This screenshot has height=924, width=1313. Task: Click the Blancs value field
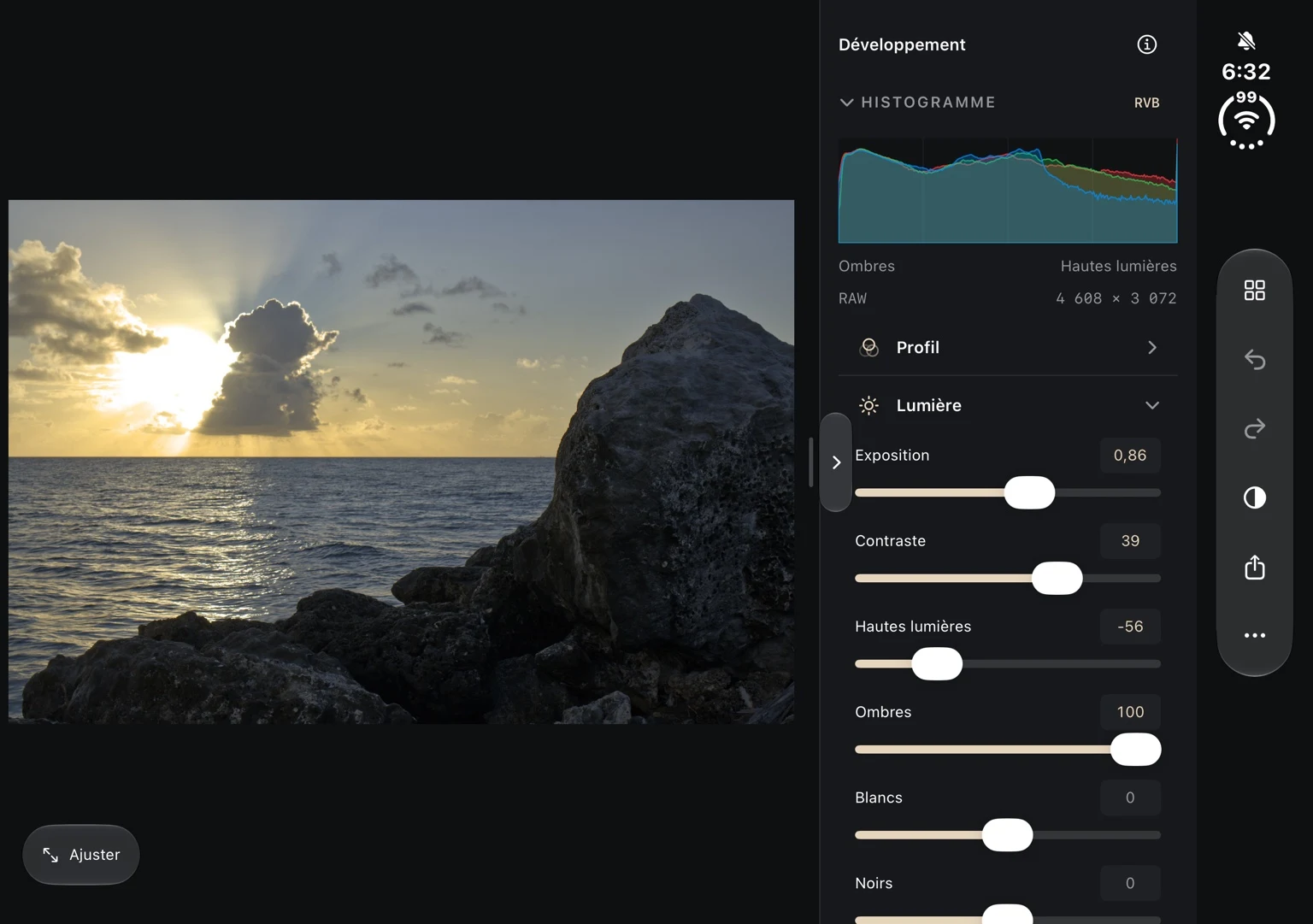tap(1130, 797)
